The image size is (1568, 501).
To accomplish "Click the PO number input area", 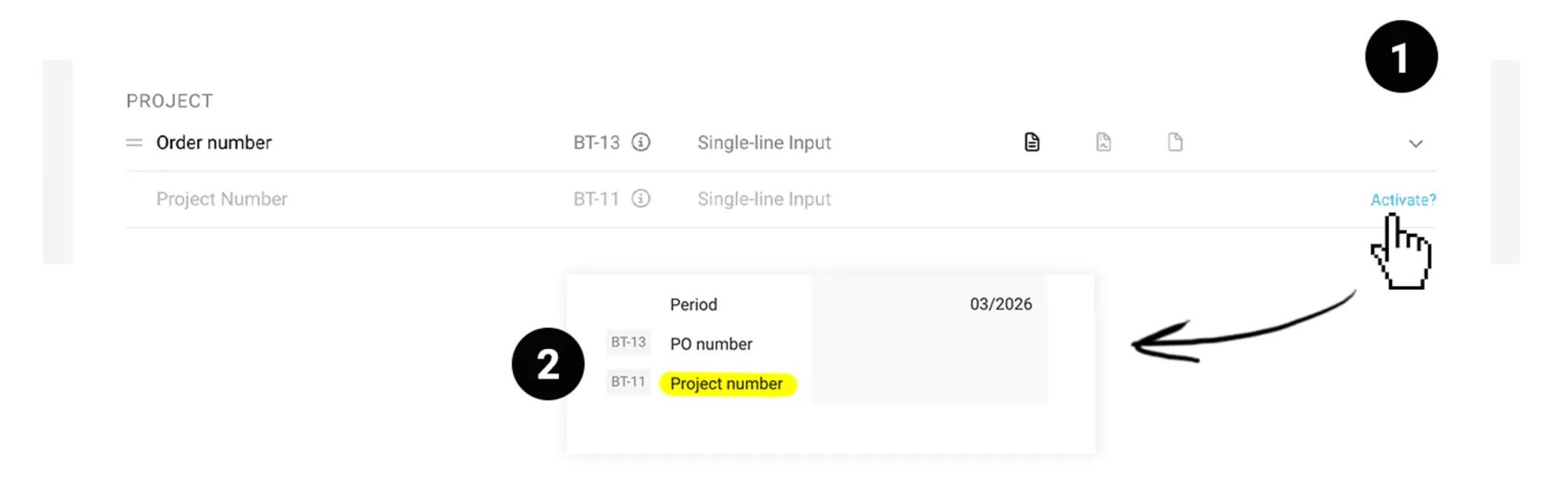I will 930,343.
